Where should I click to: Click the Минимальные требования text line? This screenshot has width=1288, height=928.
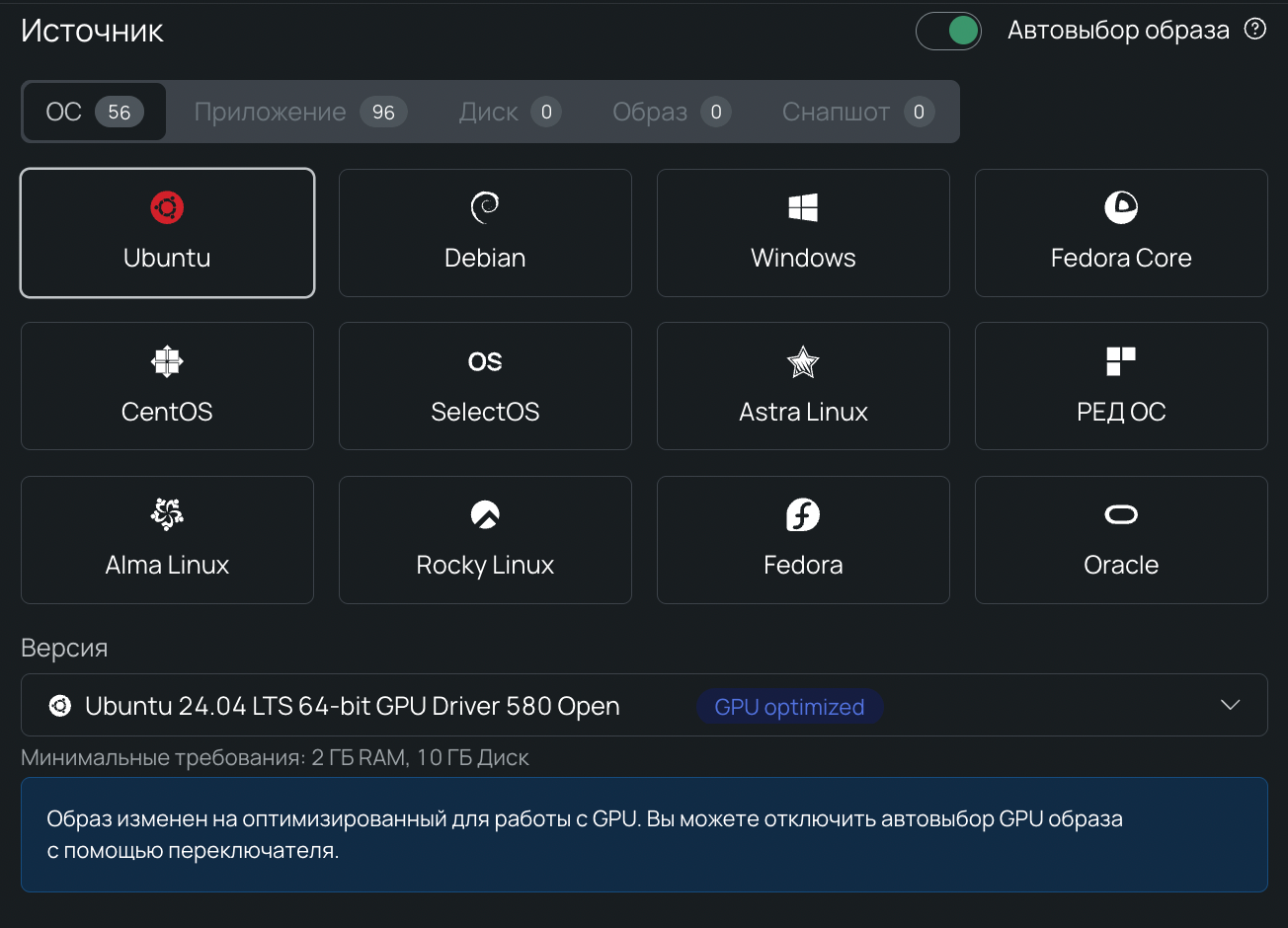pyautogui.click(x=275, y=758)
